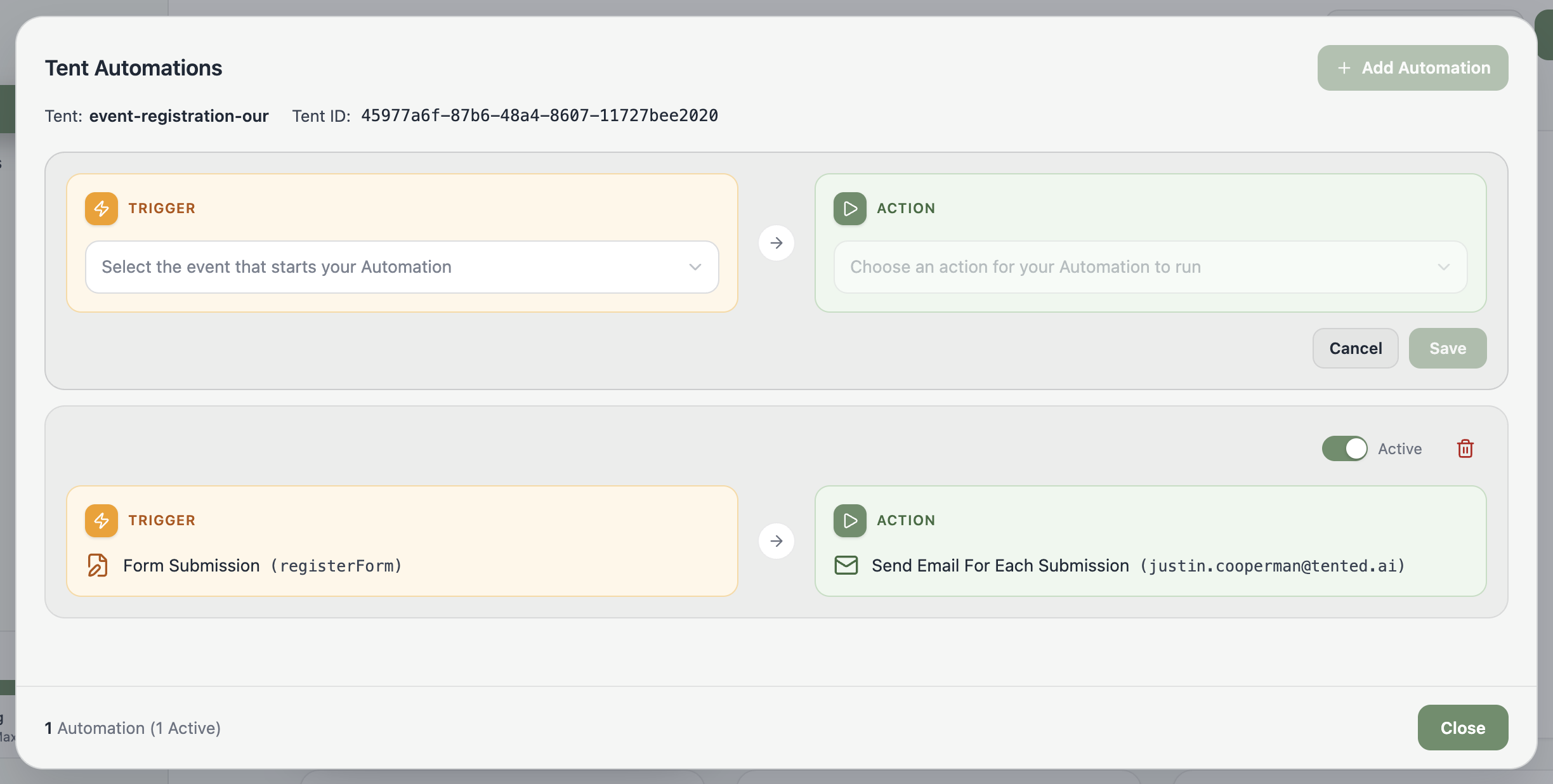The width and height of the screenshot is (1553, 784).
Task: Click the trigger dropdown chevron arrow
Action: (695, 267)
